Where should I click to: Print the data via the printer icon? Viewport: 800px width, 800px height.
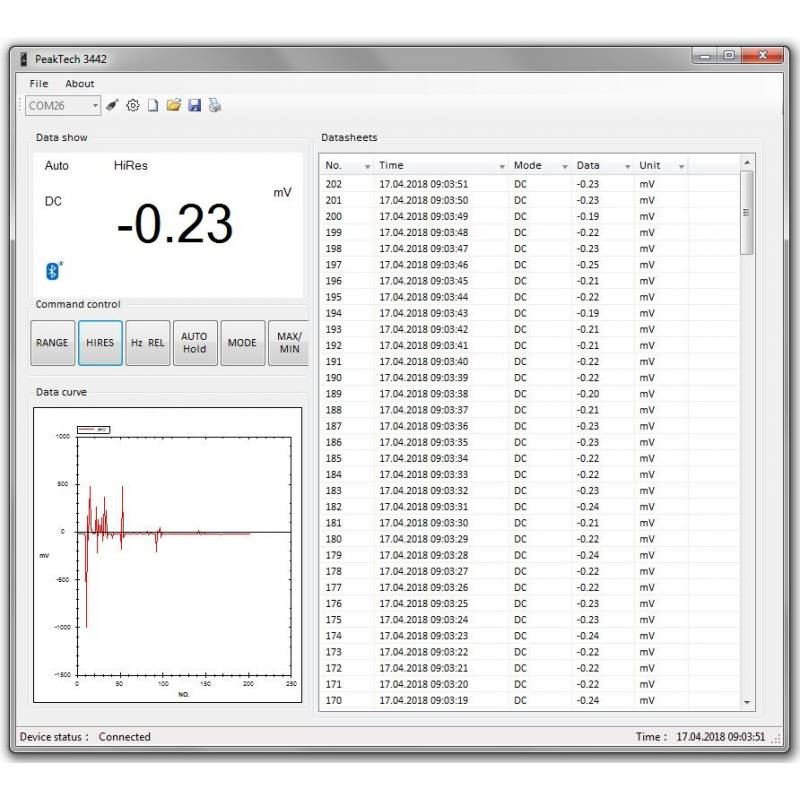pyautogui.click(x=214, y=105)
